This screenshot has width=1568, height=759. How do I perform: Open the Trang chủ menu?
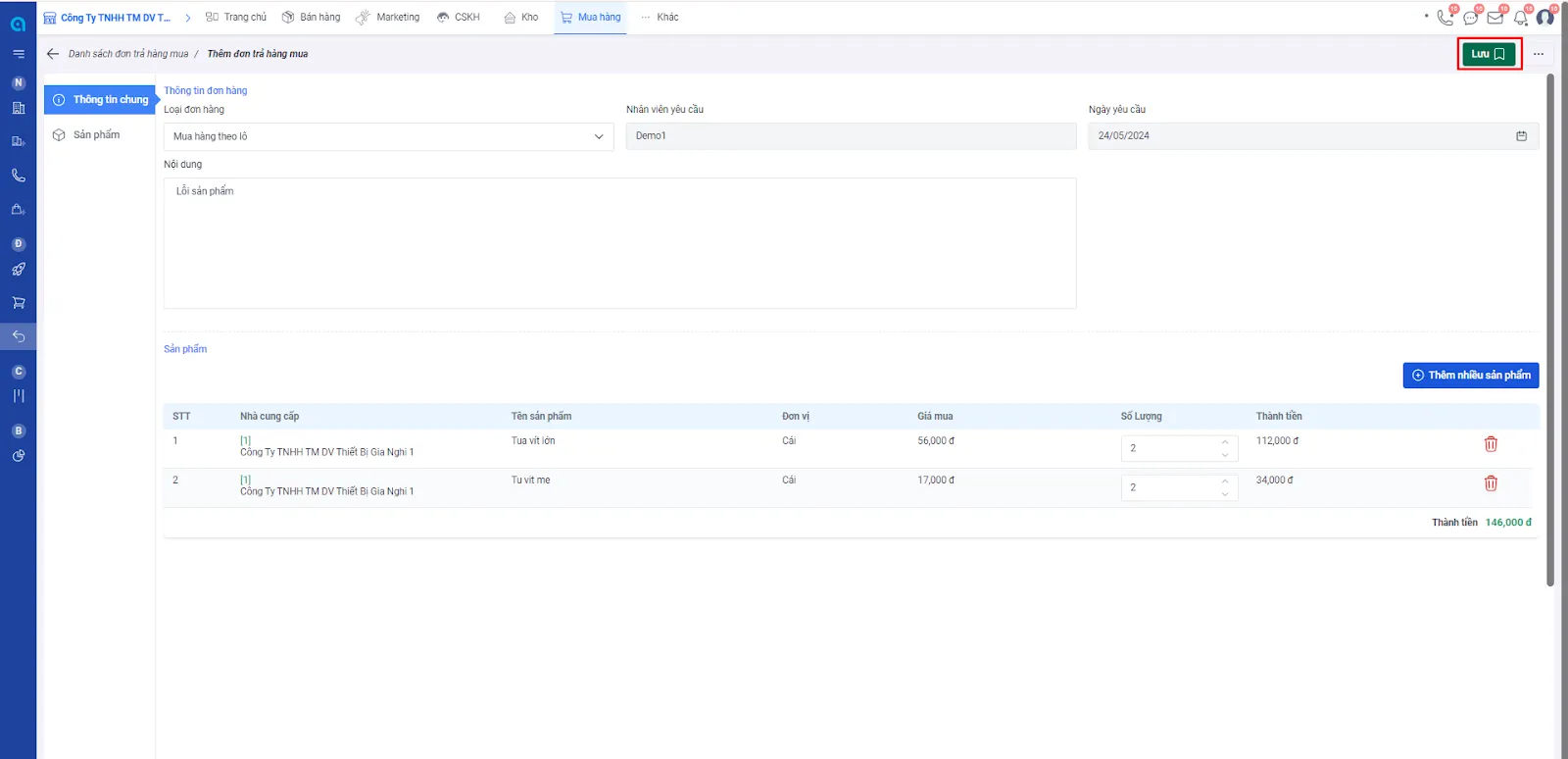tap(236, 18)
